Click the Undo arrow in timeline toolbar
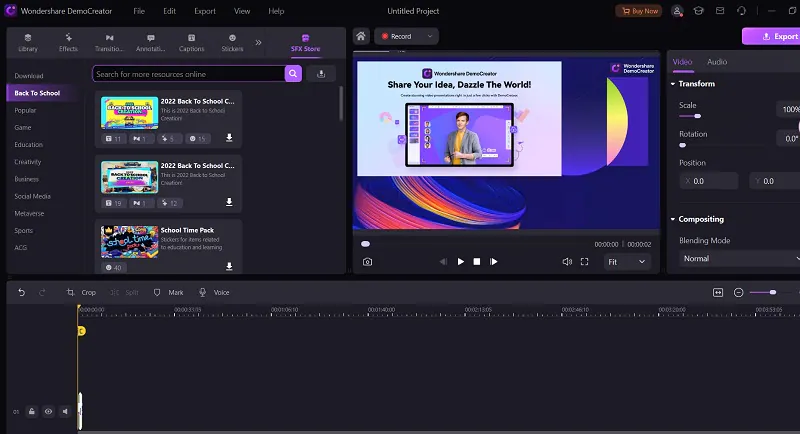Screen dimensions: 800x434 (21, 292)
